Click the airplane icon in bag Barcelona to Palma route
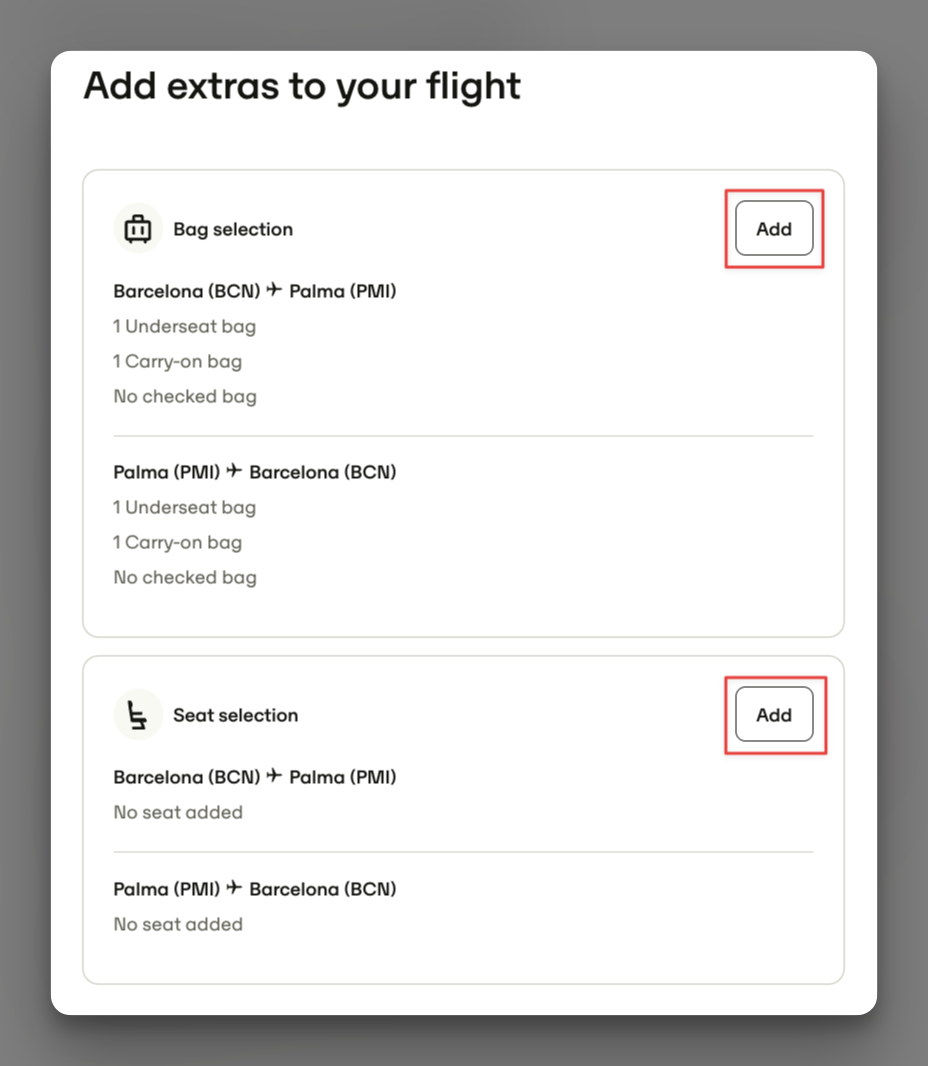This screenshot has height=1066, width=928. (275, 290)
